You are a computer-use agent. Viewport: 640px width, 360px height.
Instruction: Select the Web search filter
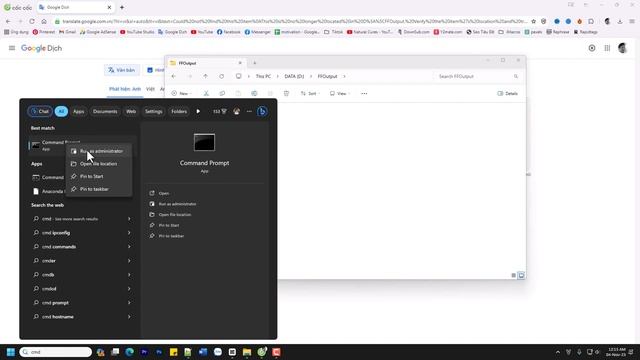click(x=131, y=111)
